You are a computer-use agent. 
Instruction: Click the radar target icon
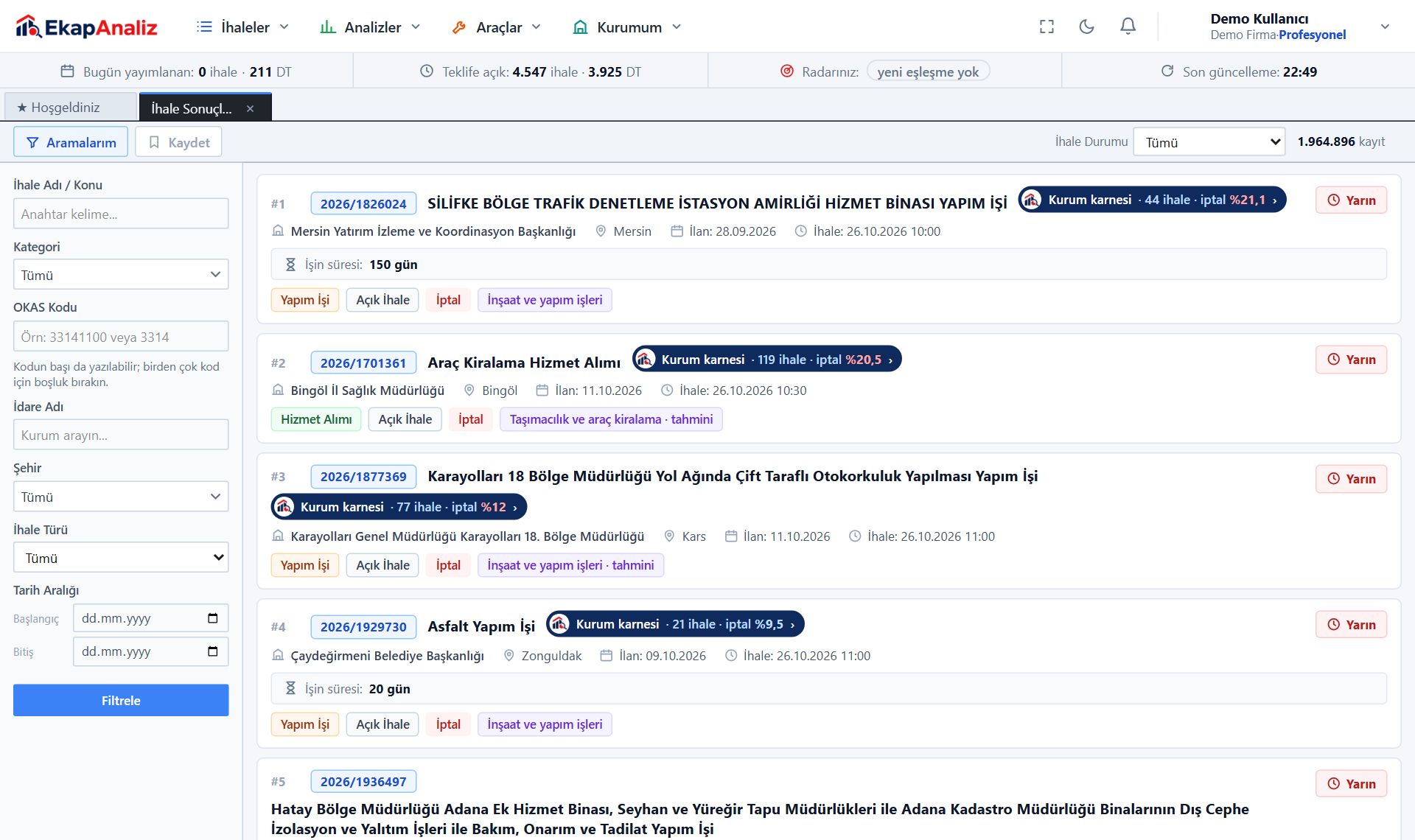point(787,71)
